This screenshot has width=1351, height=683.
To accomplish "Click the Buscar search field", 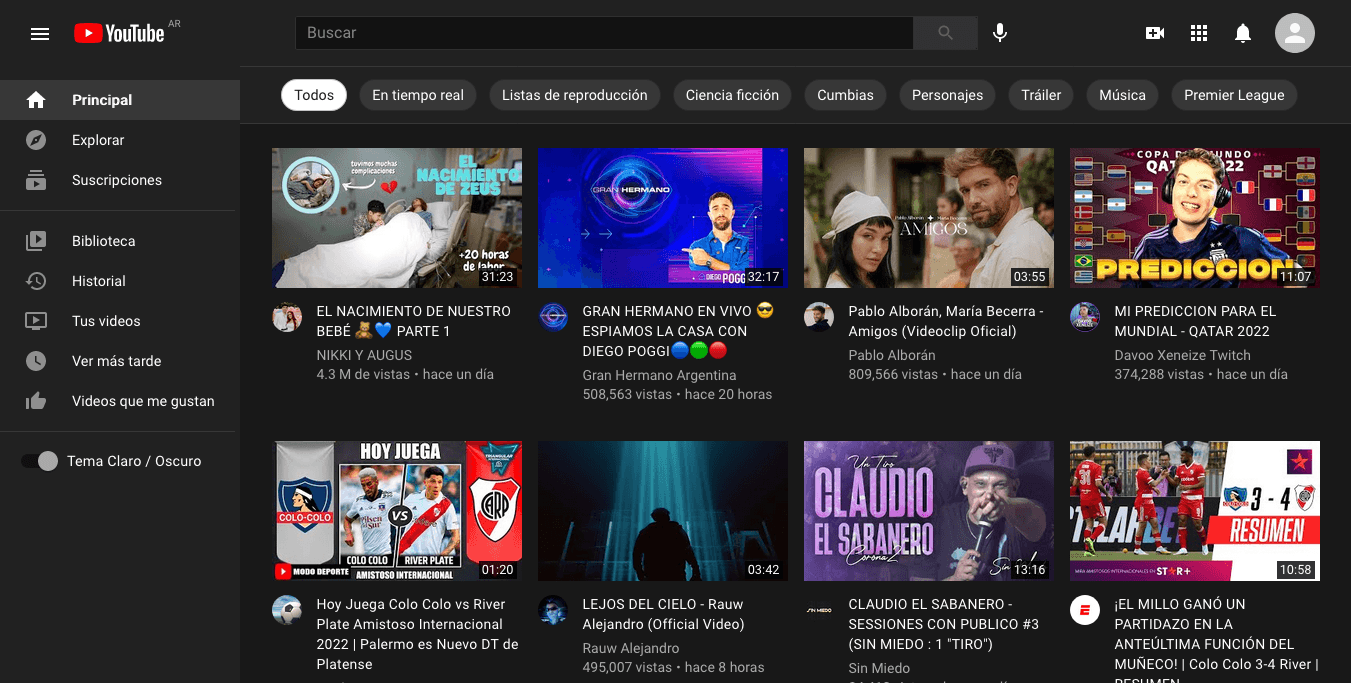I will 604,33.
